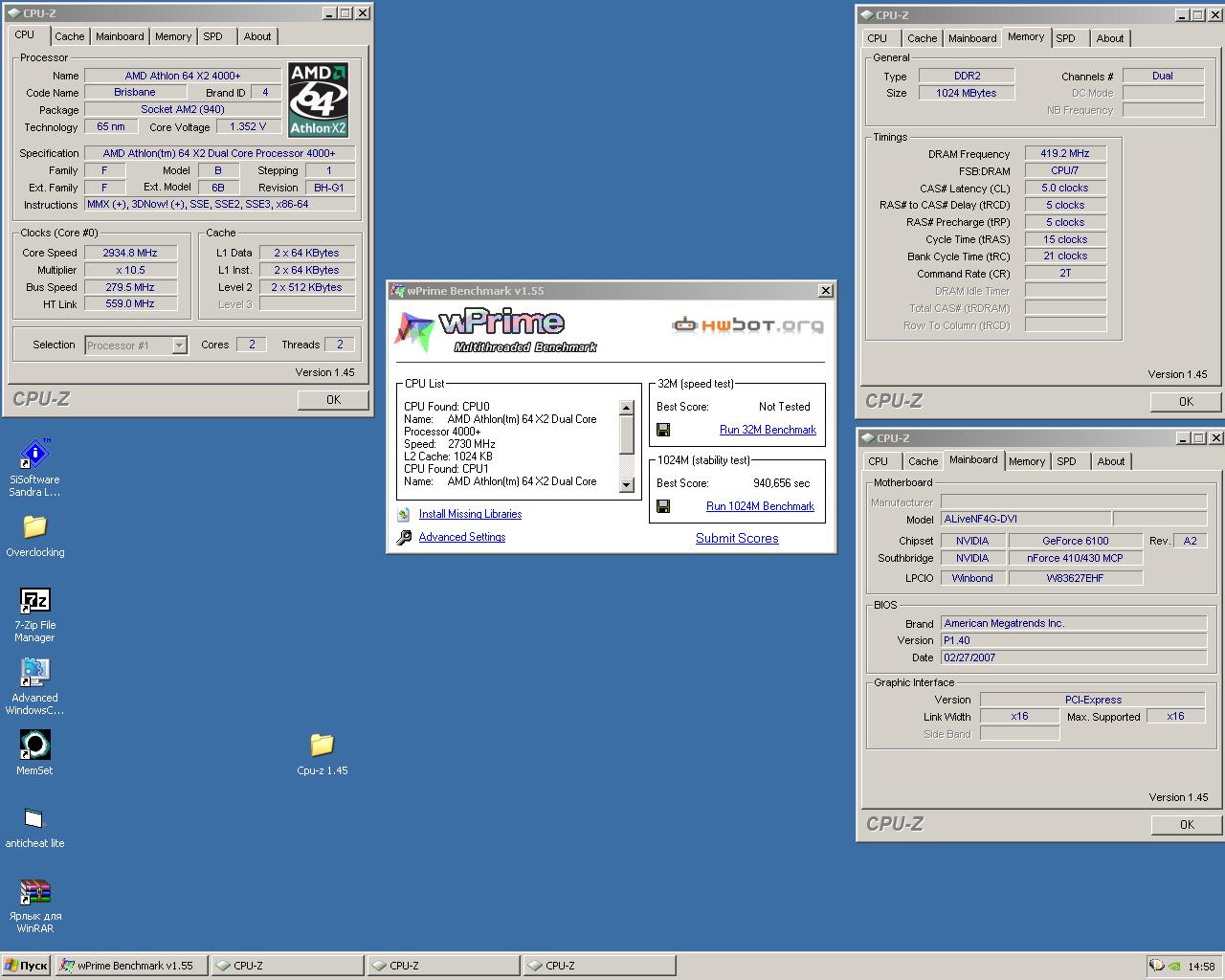Click the save icon beside Run 32M Benchmark
Screen dimensions: 1225x980
(663, 430)
